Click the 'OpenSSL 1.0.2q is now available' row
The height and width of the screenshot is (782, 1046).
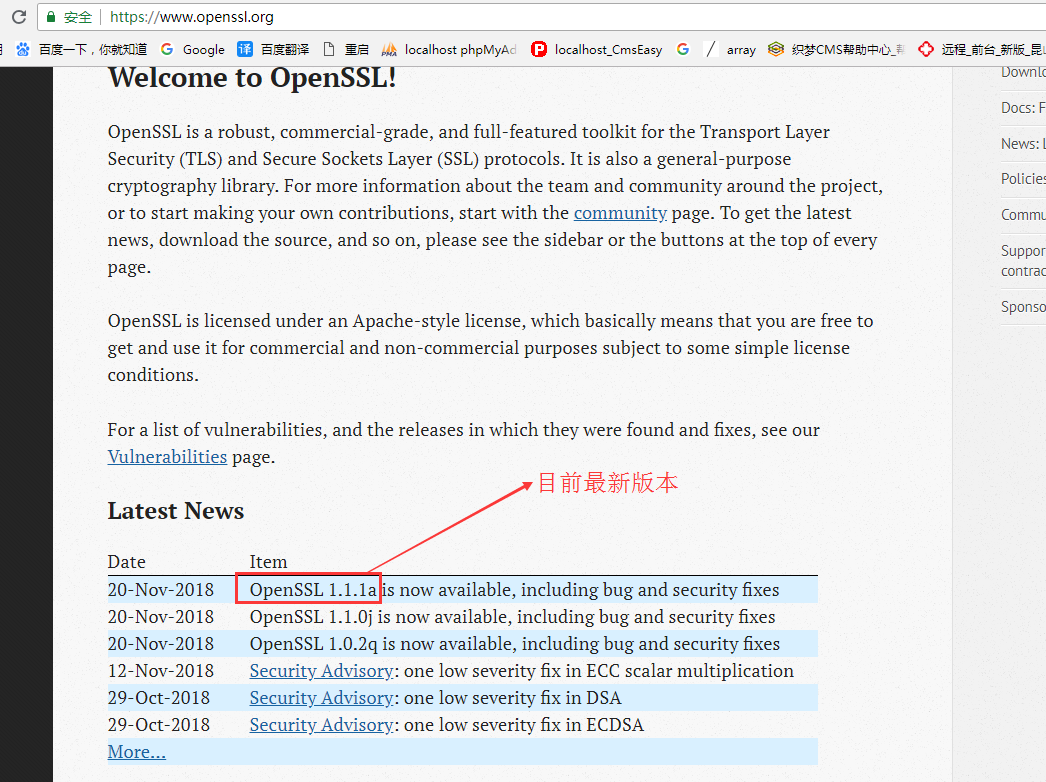462,644
